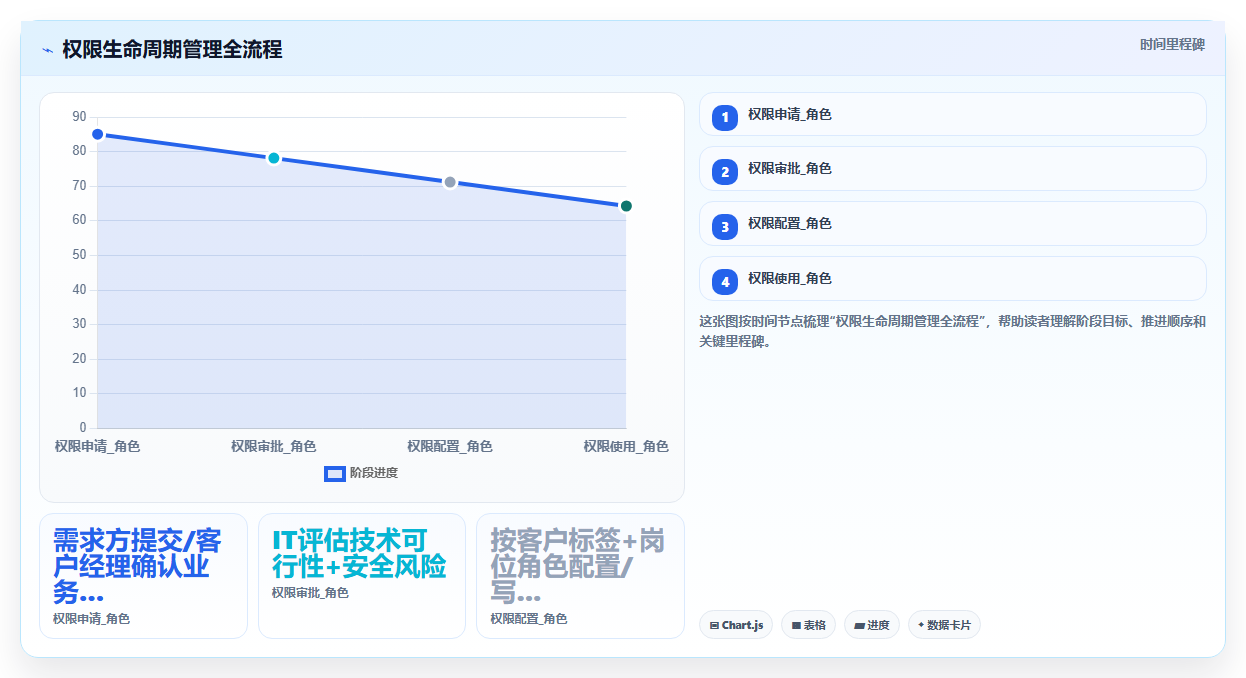Click the 权限审批_角色 x-axis label
The height and width of the screenshot is (678, 1246).
tap(273, 447)
